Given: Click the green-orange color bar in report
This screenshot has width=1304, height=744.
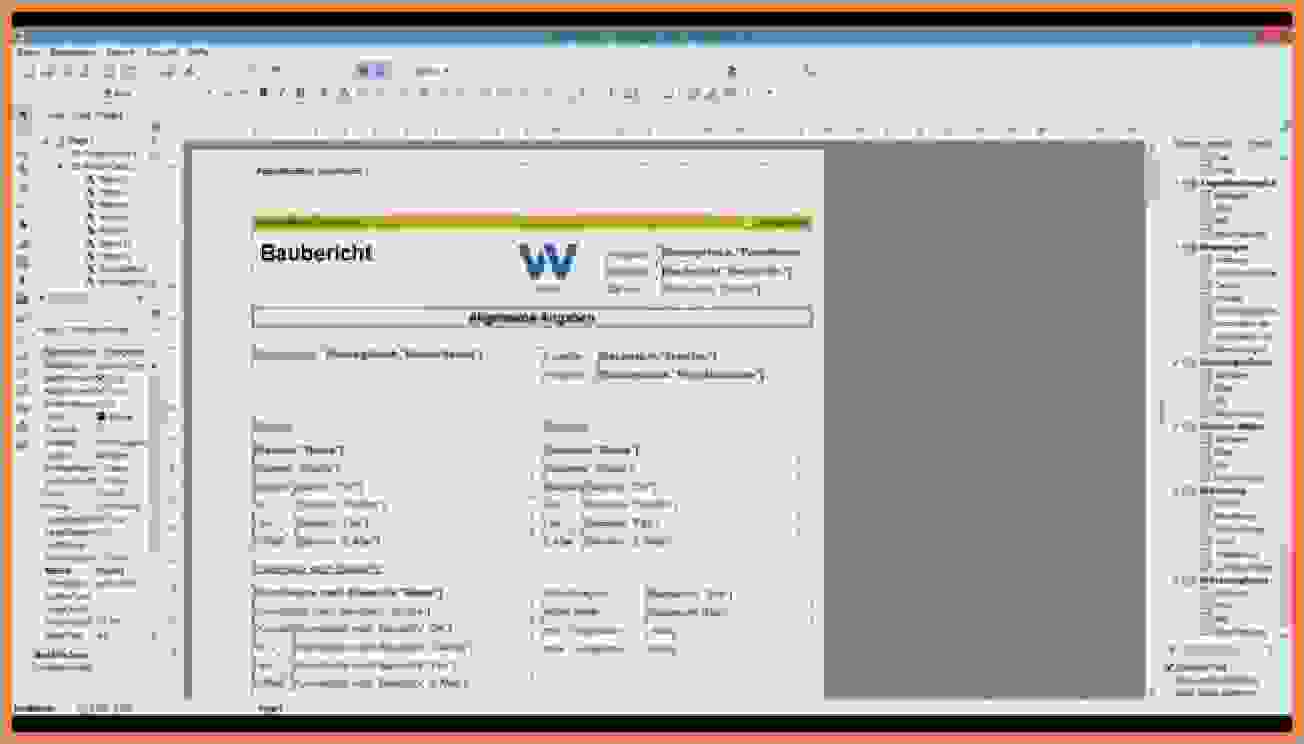Looking at the screenshot, I should [532, 221].
